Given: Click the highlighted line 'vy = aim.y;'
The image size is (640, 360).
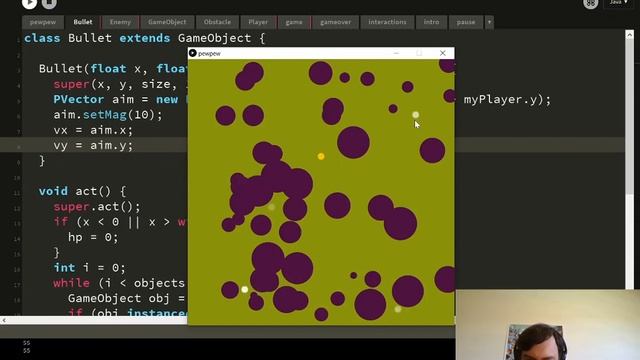Looking at the screenshot, I should [93, 145].
